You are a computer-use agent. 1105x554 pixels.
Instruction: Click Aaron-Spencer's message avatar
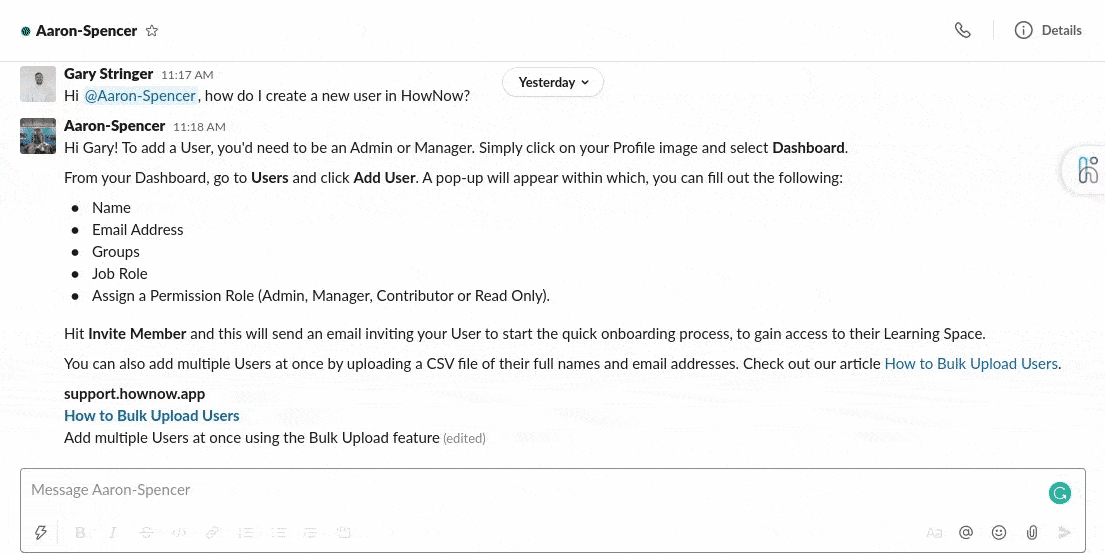pos(38,136)
